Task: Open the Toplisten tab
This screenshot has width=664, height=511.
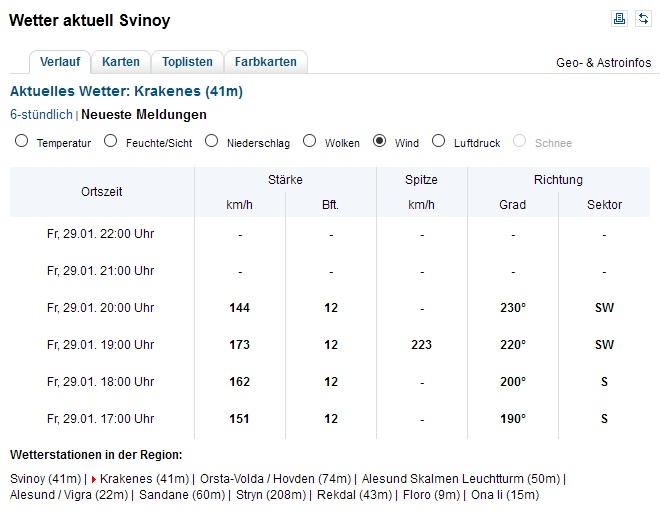Action: [x=187, y=62]
